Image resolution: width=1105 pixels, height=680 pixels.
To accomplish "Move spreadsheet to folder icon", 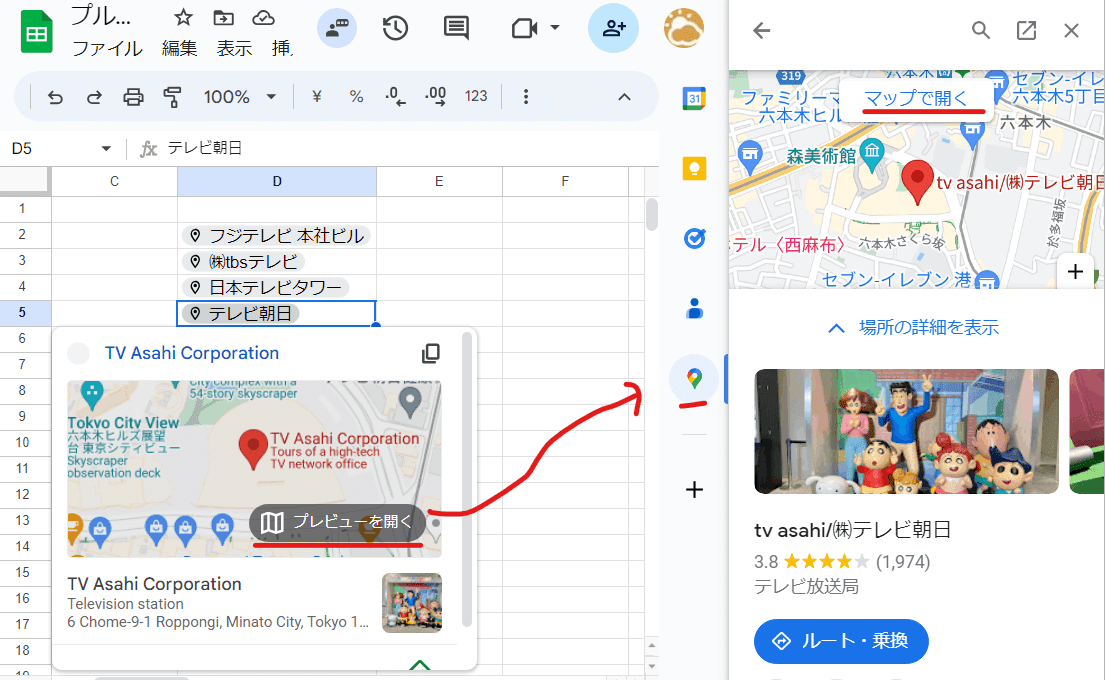I will 223,18.
